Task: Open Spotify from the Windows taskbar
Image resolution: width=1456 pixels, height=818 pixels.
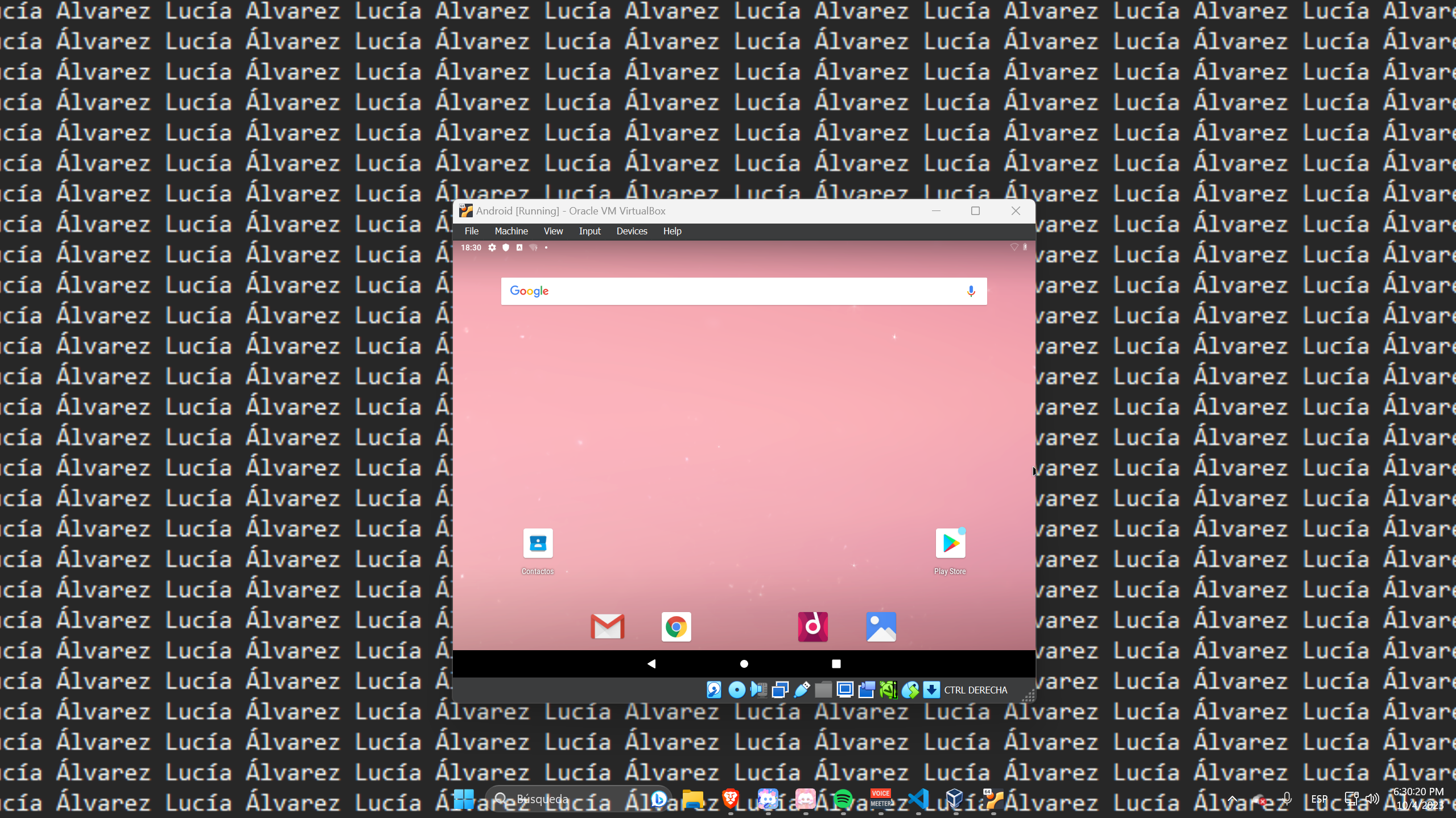Action: click(x=844, y=799)
